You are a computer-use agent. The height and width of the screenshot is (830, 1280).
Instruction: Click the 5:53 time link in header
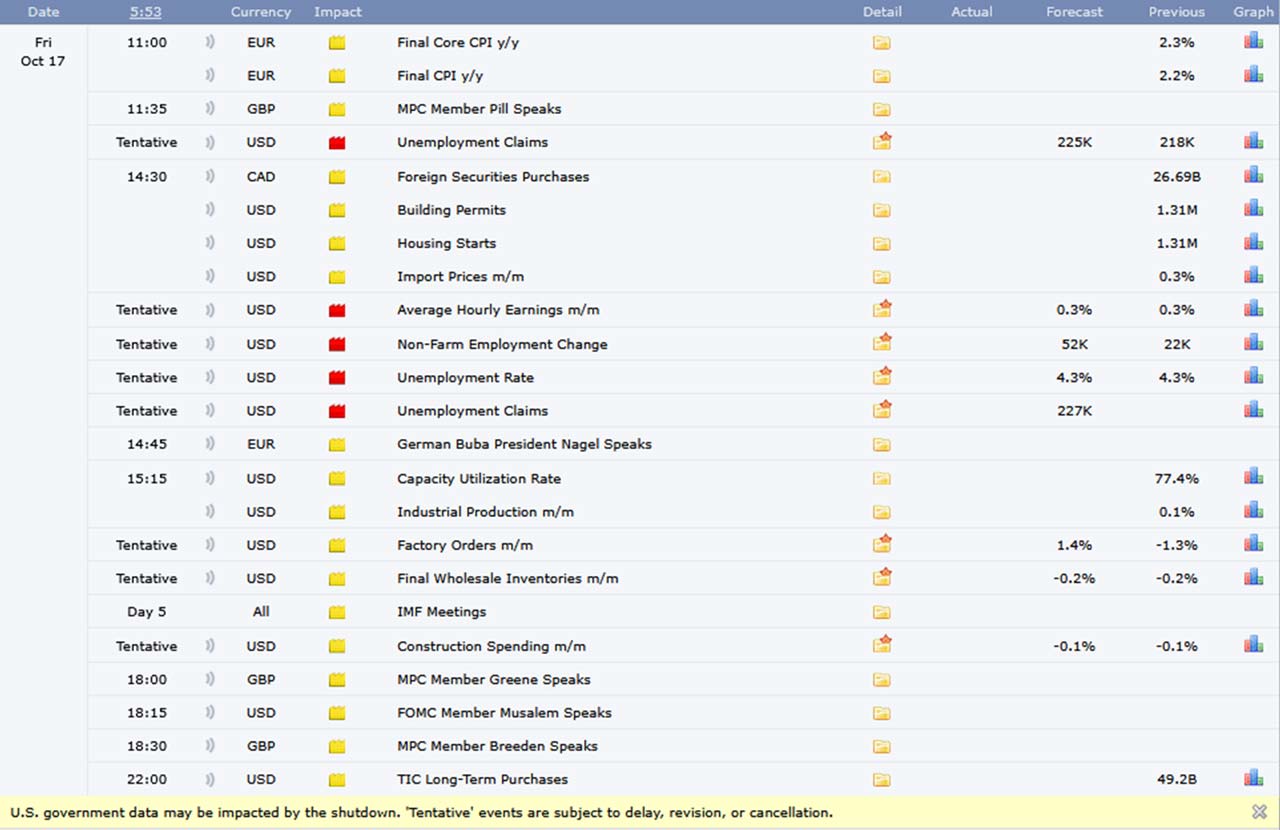147,12
